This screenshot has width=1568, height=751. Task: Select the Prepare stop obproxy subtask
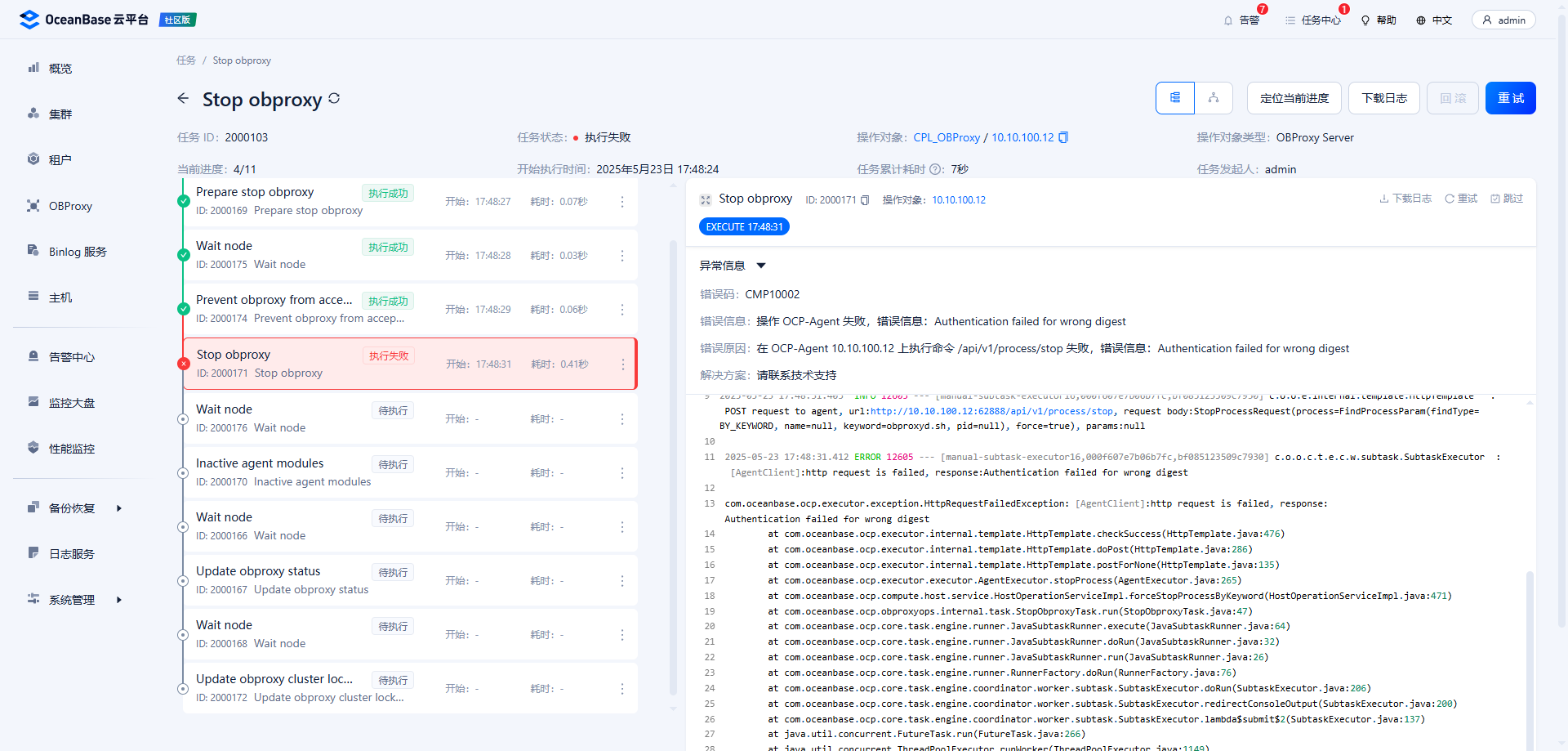(410, 201)
